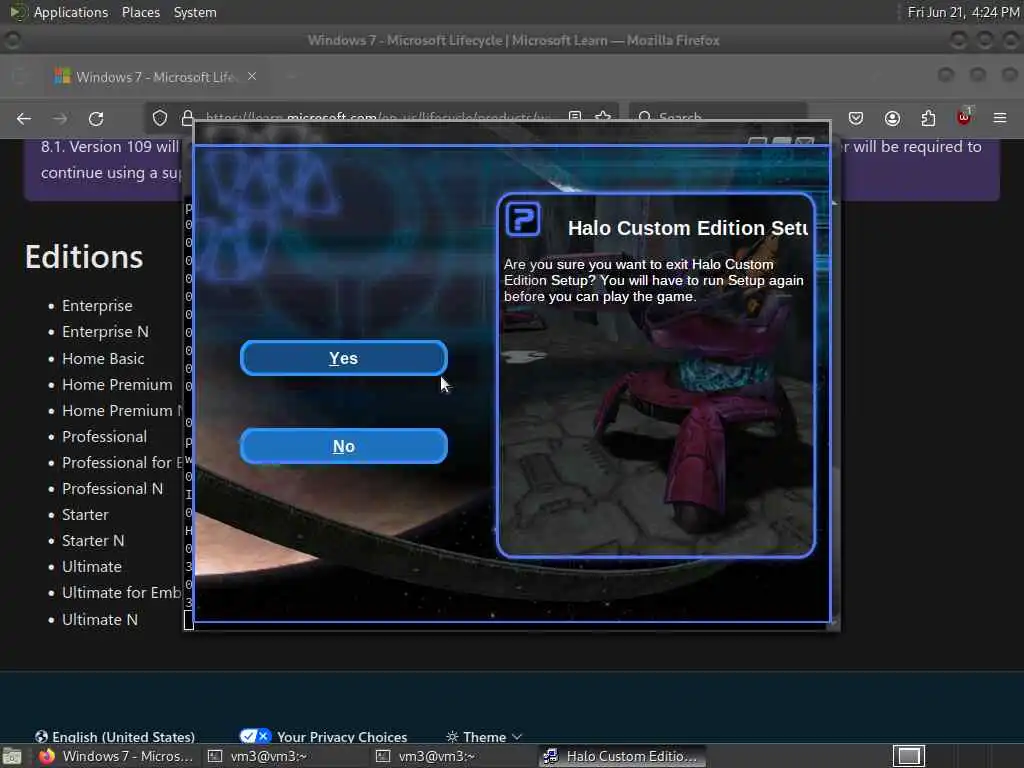
Task: Open the Firefox account icon
Action: (x=892, y=118)
